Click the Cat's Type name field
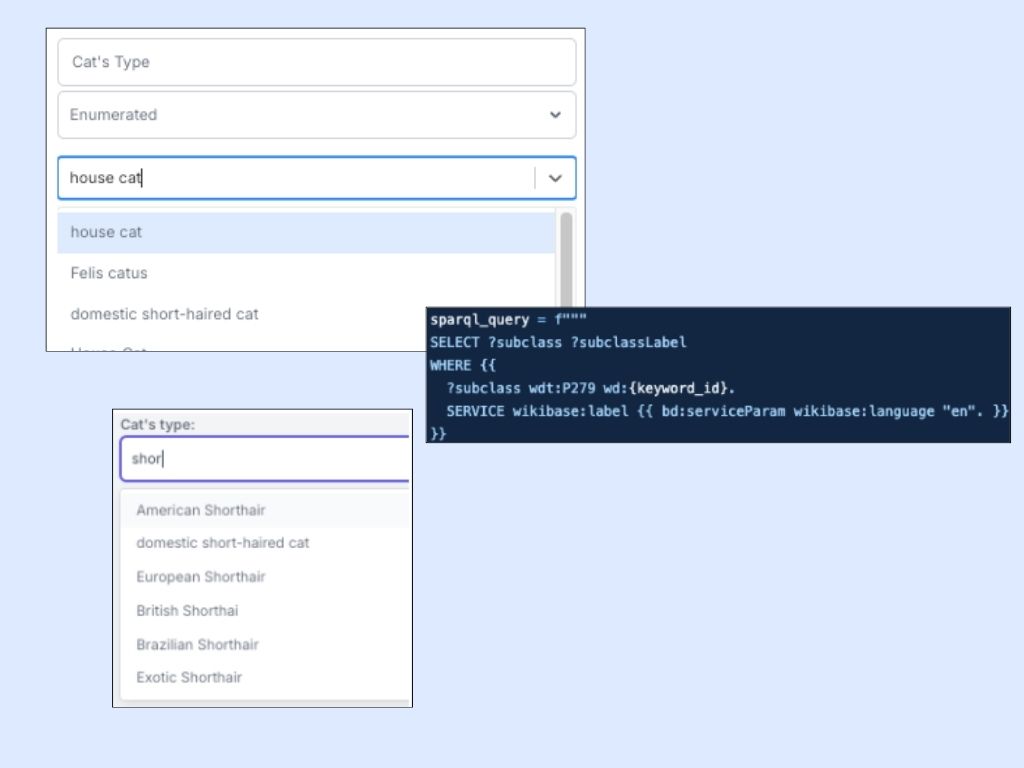 pos(316,62)
